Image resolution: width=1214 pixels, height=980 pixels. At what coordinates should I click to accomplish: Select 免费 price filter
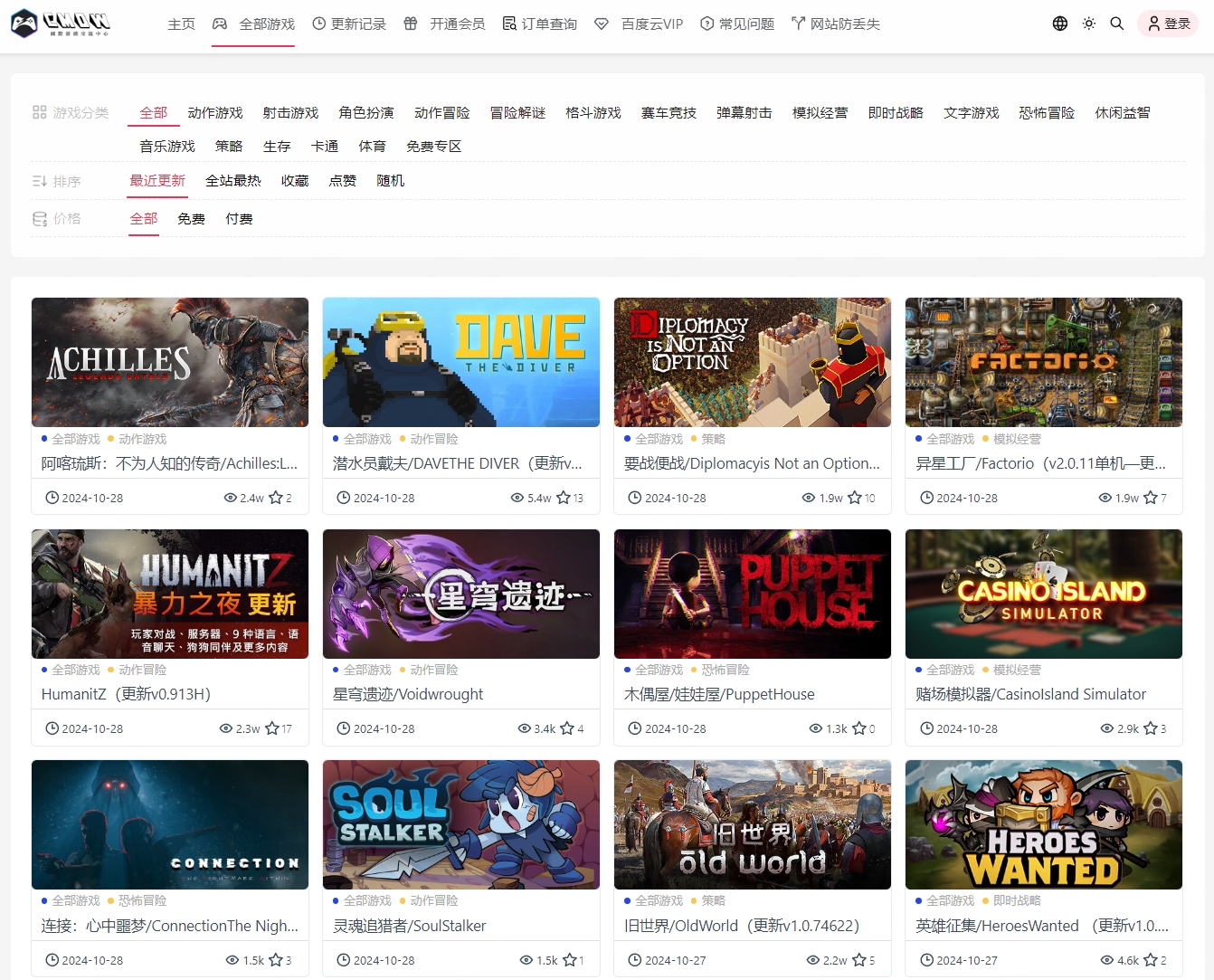[x=192, y=218]
